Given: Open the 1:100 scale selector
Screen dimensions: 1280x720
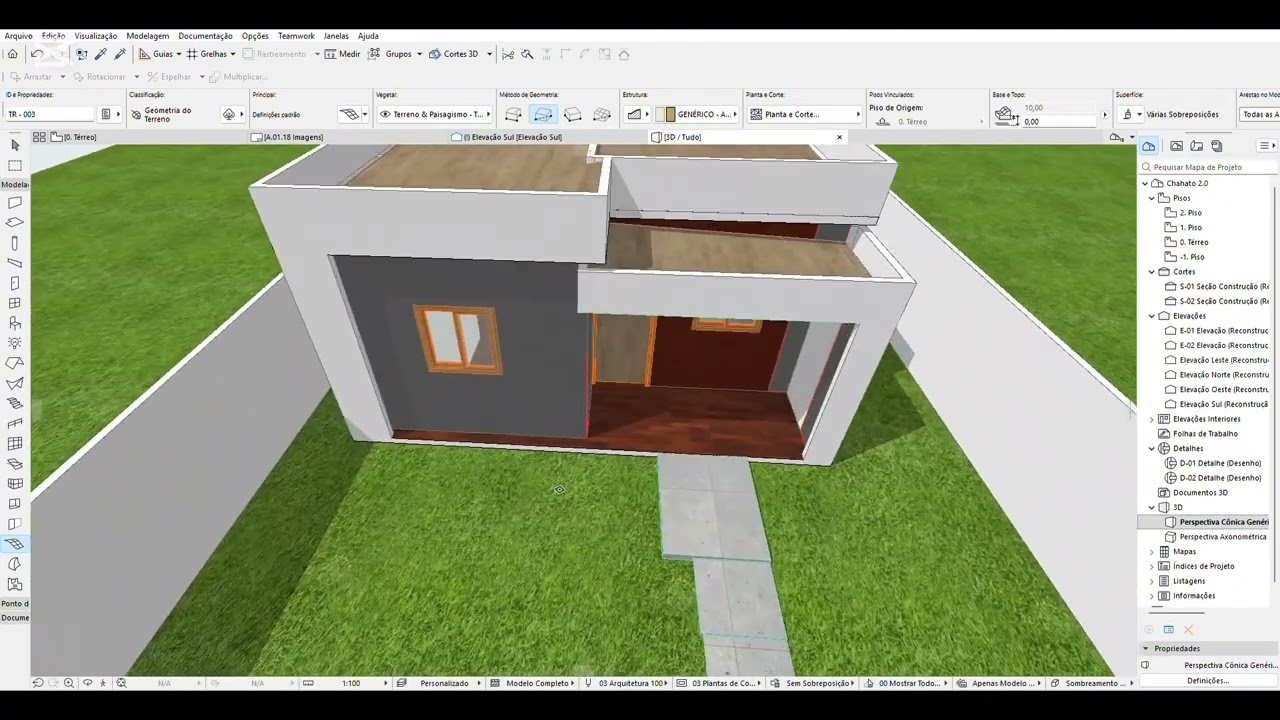Looking at the screenshot, I should 351,683.
